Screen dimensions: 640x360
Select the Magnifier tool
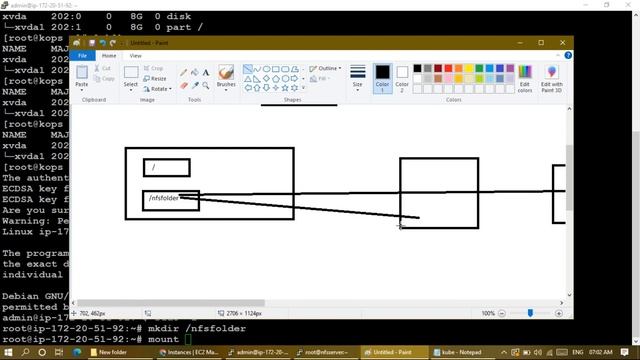pyautogui.click(x=206, y=85)
